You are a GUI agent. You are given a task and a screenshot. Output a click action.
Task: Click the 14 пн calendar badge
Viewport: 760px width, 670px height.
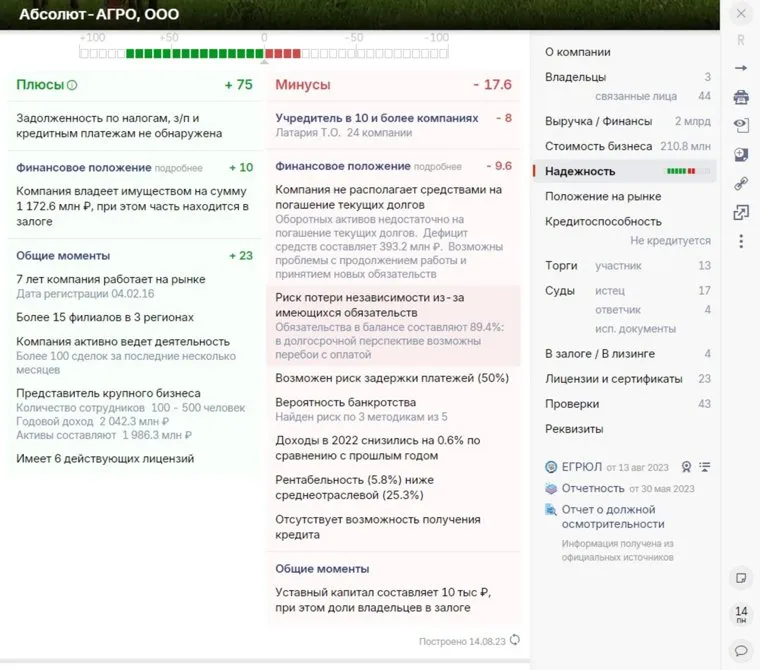[741, 614]
